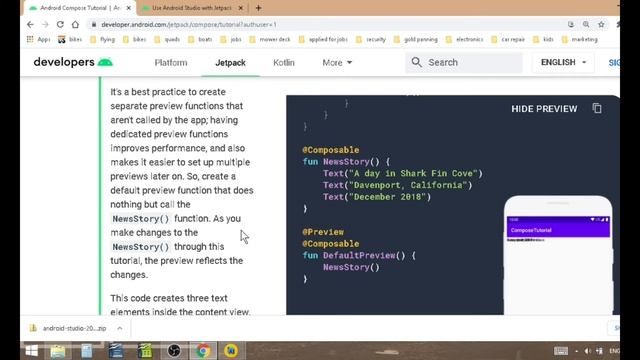Open the electronics bookmarks folder
Viewport: 640px width, 360px height.
tap(464, 39)
